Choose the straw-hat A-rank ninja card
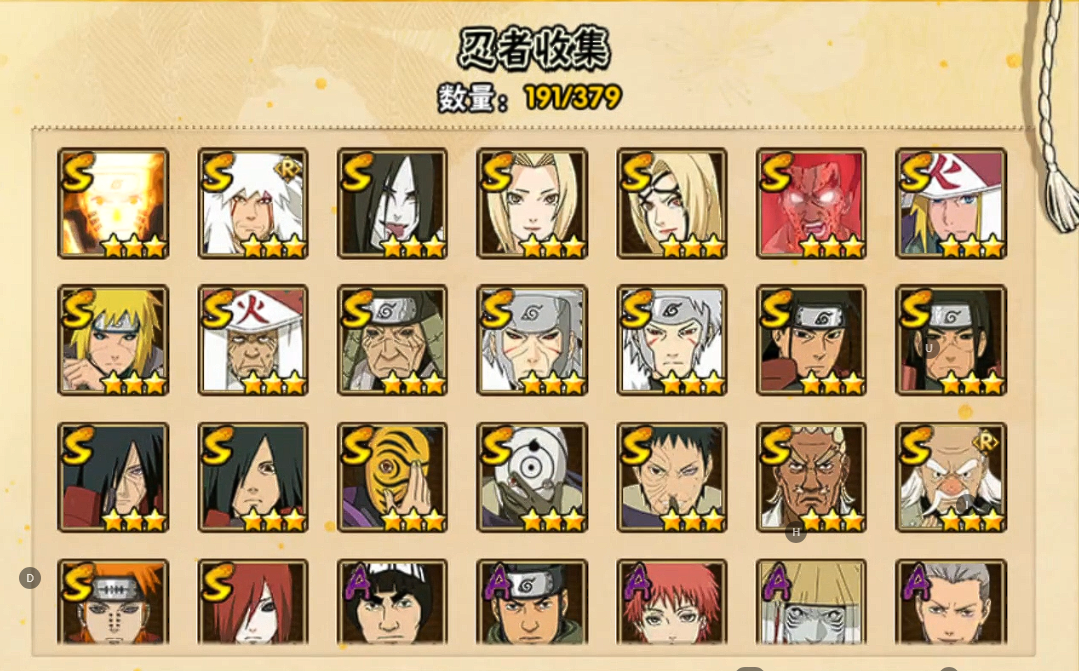 coord(811,602)
